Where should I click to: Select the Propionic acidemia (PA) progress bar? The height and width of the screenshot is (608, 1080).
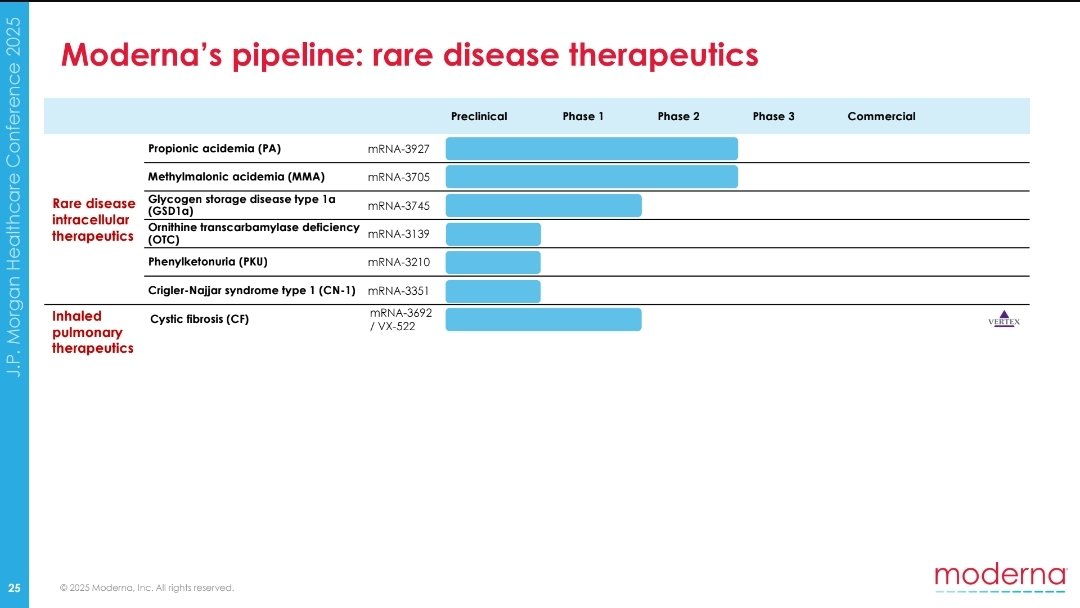coord(592,149)
